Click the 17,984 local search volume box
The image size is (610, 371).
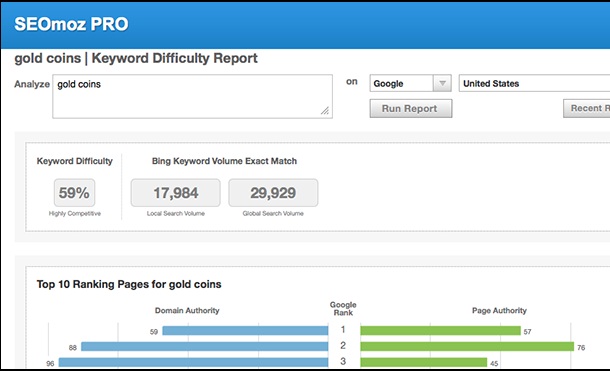[x=175, y=193]
